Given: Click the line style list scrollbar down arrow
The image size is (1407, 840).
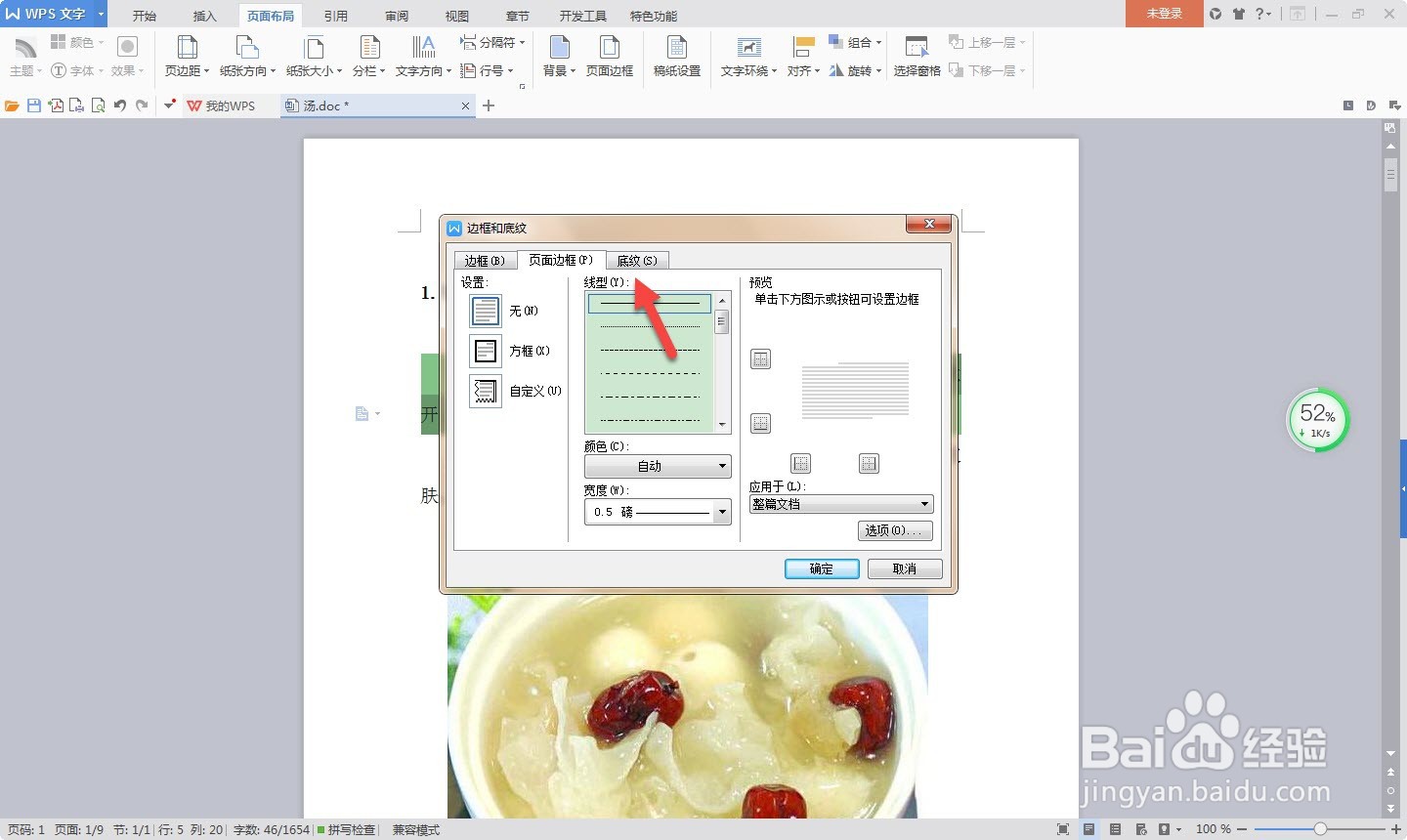Looking at the screenshot, I should click(x=722, y=425).
